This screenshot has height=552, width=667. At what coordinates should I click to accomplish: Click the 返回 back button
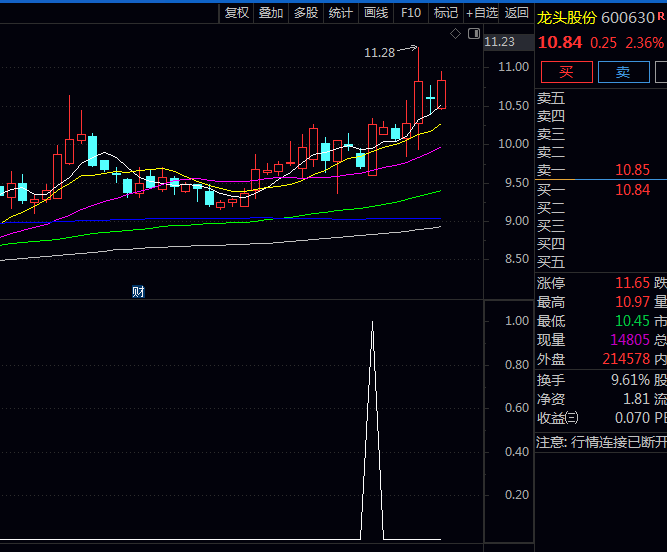click(516, 13)
